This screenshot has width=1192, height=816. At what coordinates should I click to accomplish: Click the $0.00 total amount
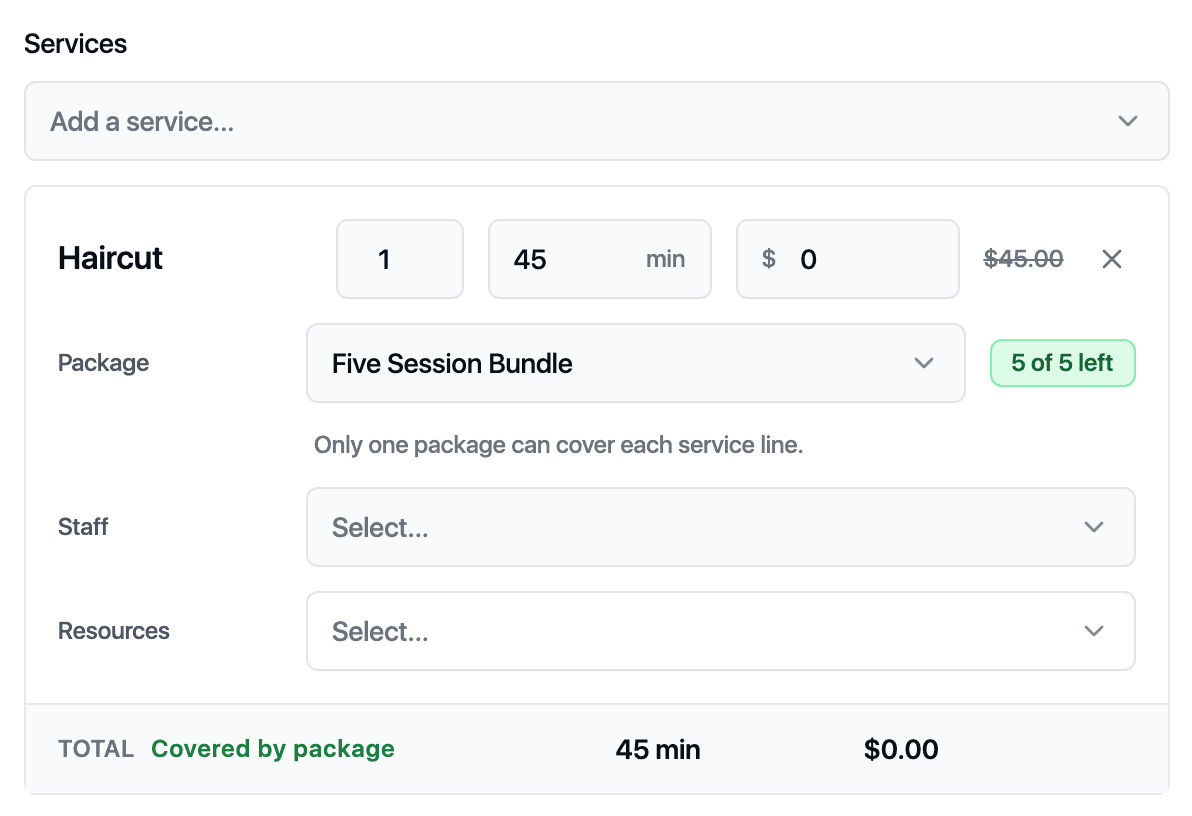pos(901,750)
